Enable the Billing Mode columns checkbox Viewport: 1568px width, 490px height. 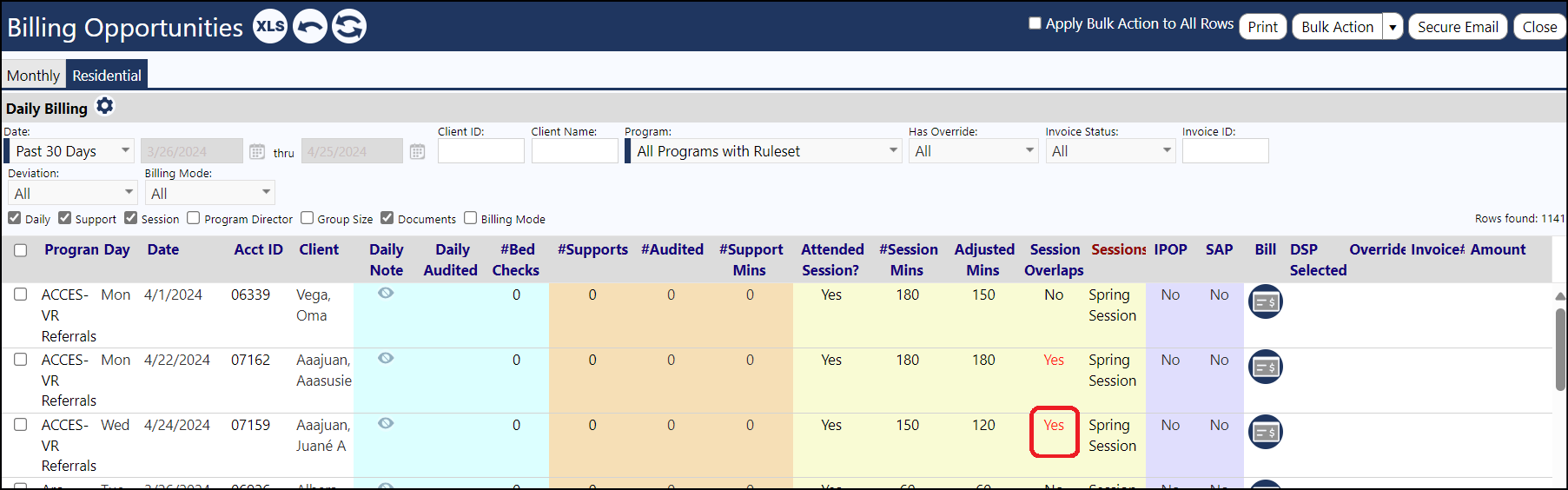pos(471,218)
